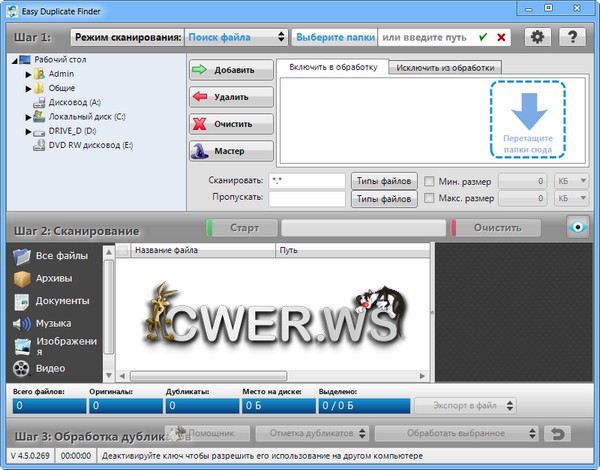
Task: Select the Музыка category icon
Action: pos(21,324)
